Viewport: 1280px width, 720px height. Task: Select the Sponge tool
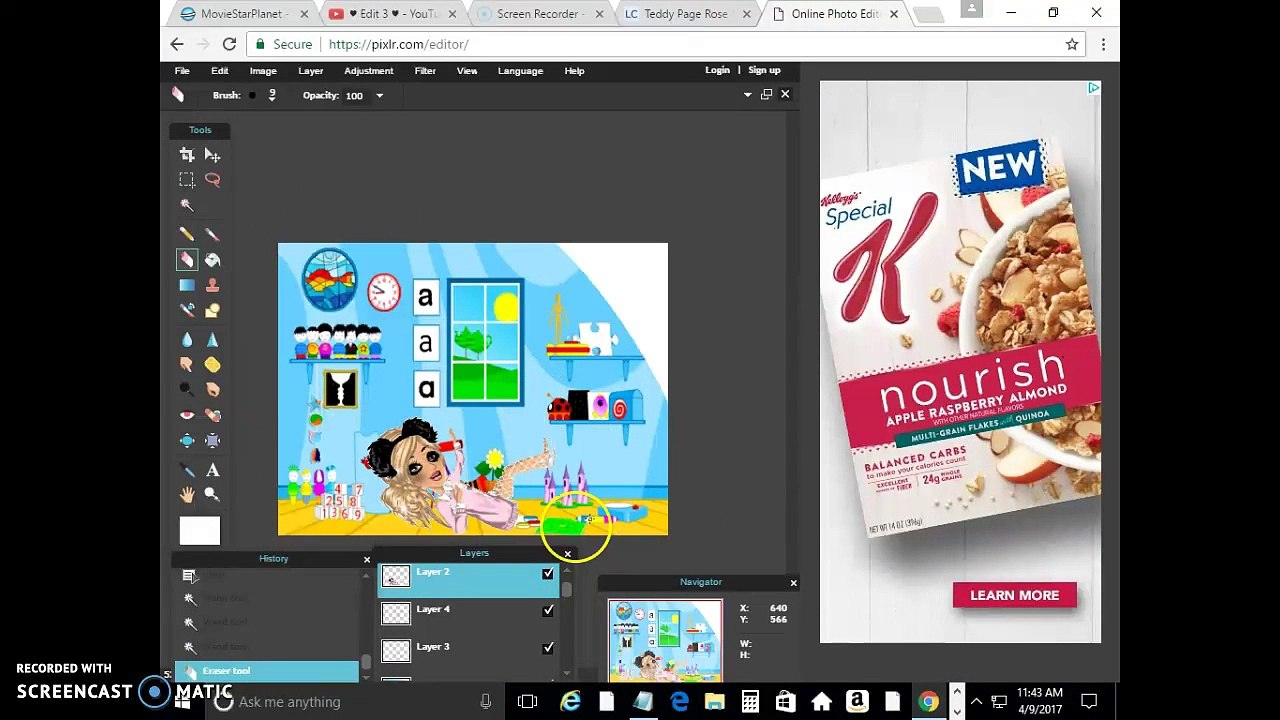pyautogui.click(x=212, y=365)
